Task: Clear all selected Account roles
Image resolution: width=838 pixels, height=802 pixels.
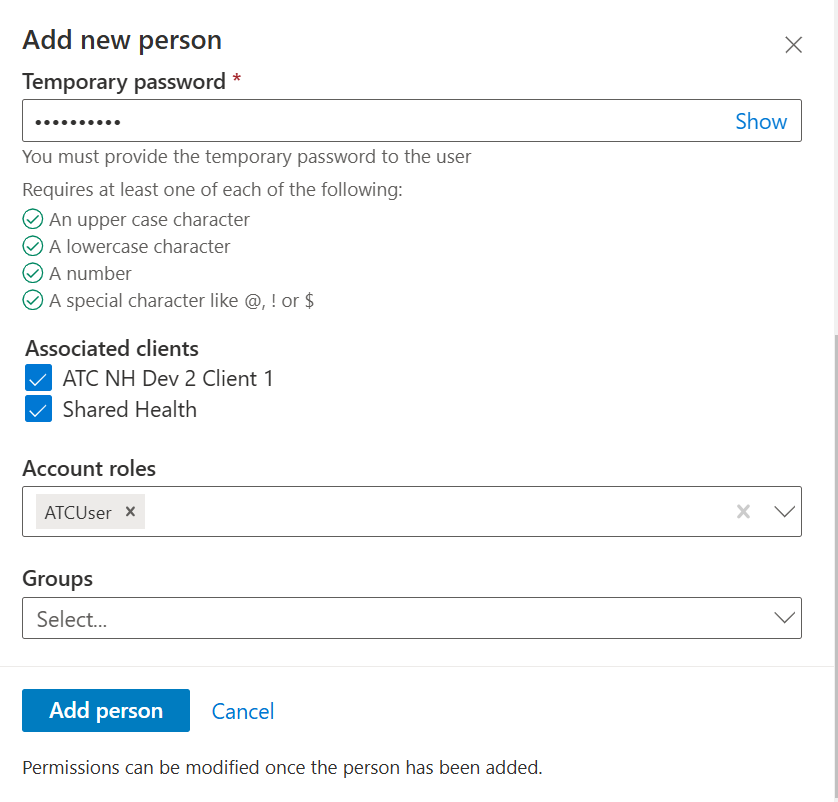Action: coord(743,511)
